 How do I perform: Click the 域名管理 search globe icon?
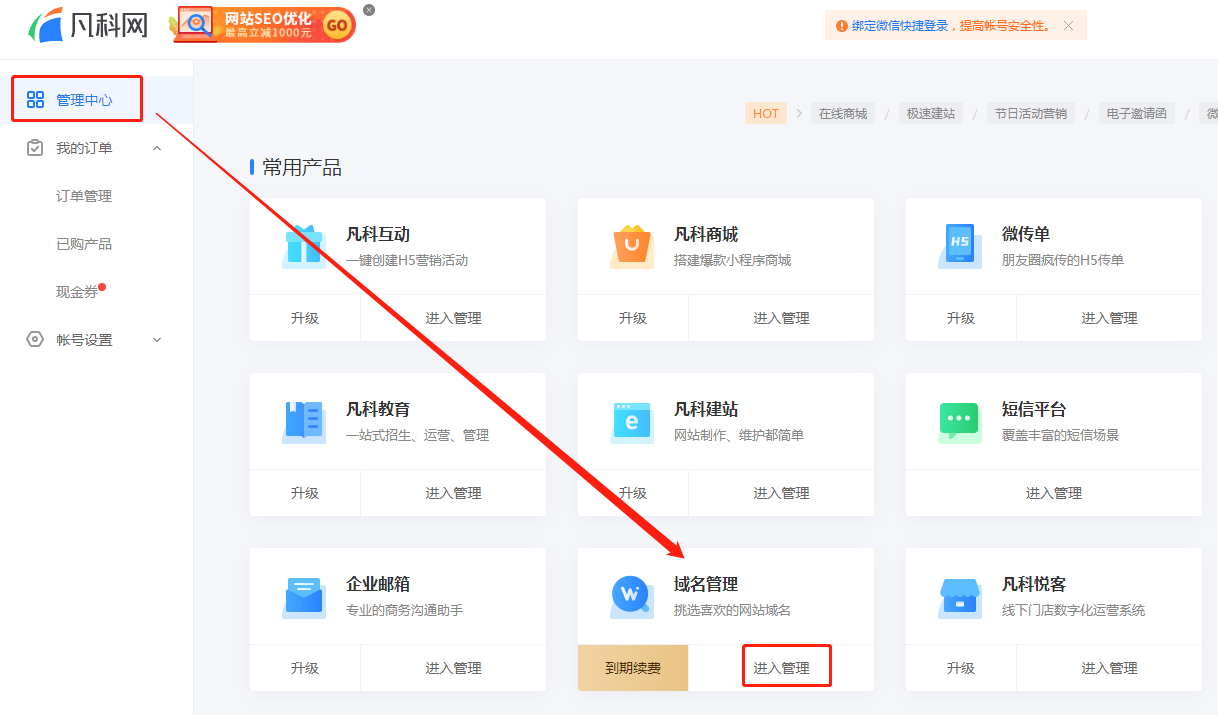coord(632,596)
